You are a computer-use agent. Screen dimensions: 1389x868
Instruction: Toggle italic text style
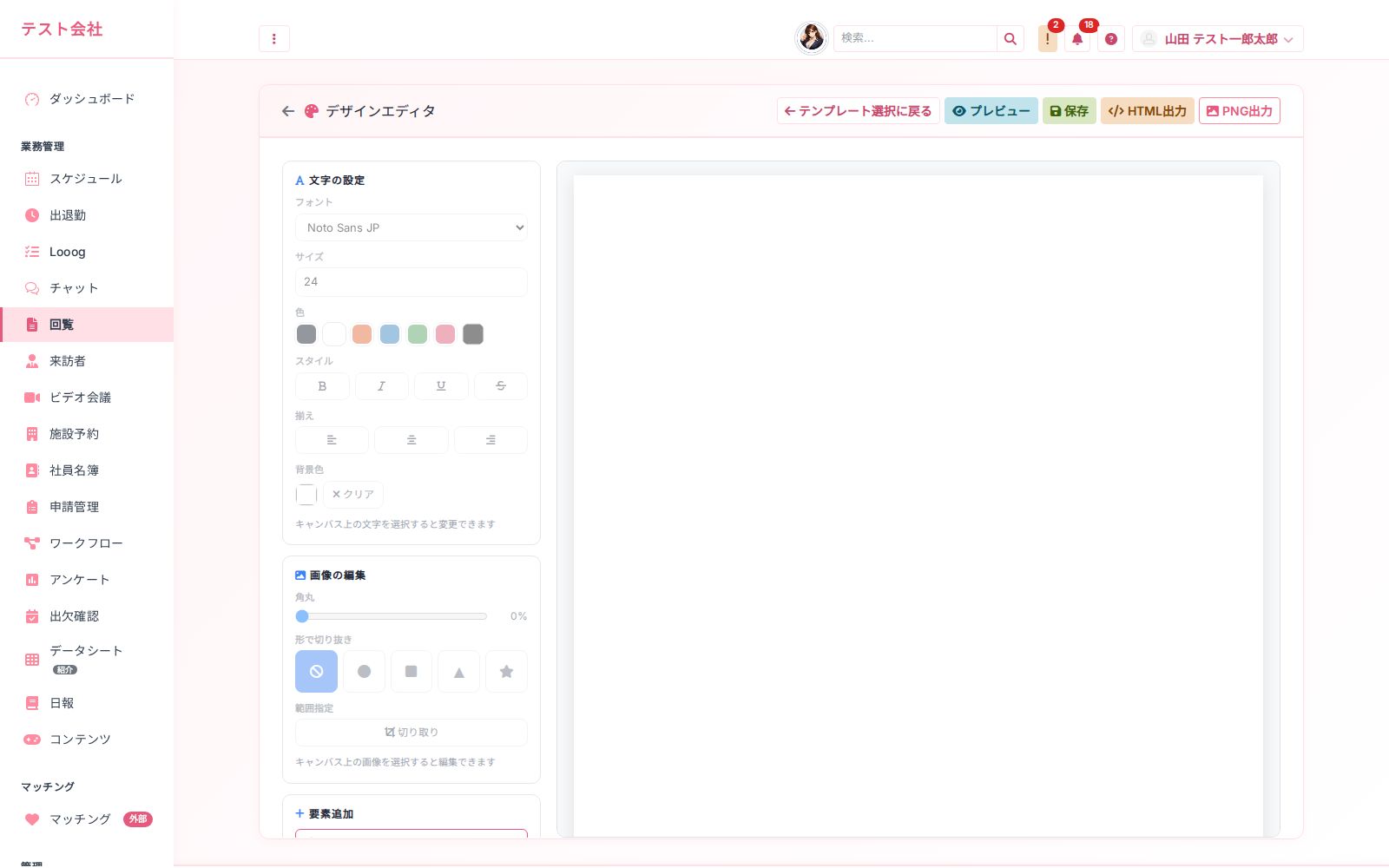(381, 386)
